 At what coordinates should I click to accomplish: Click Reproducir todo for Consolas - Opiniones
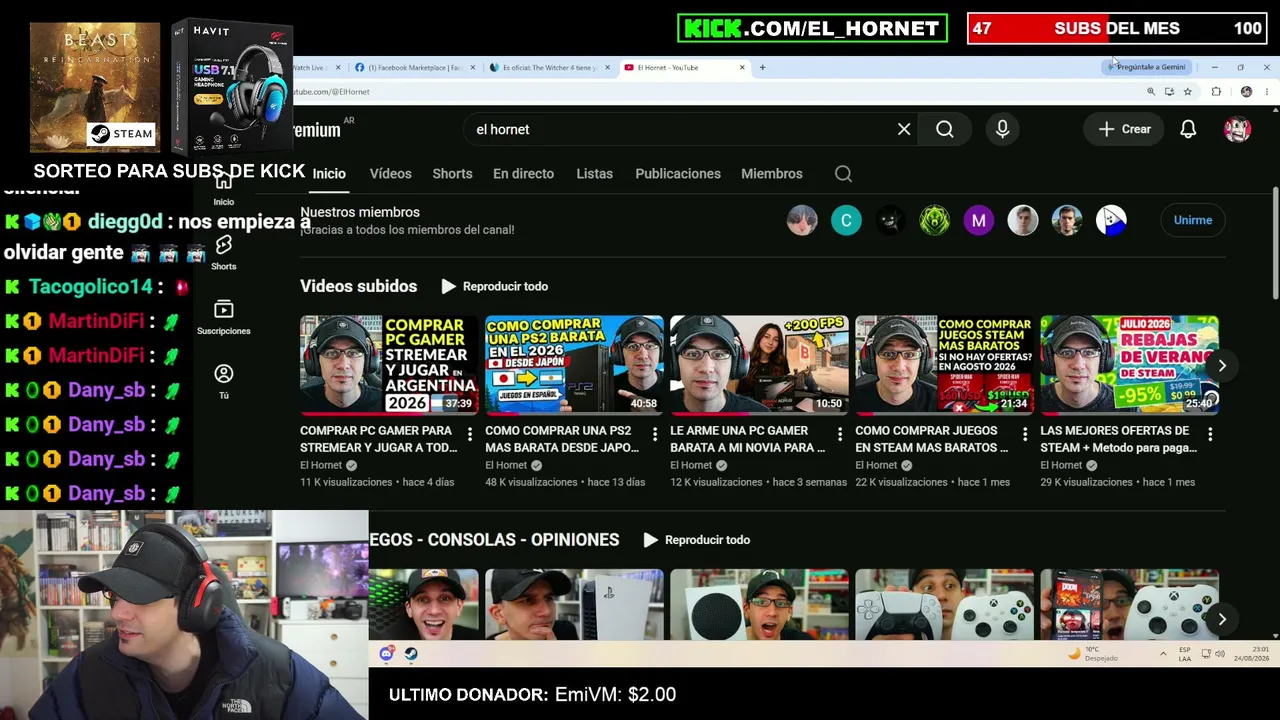697,540
